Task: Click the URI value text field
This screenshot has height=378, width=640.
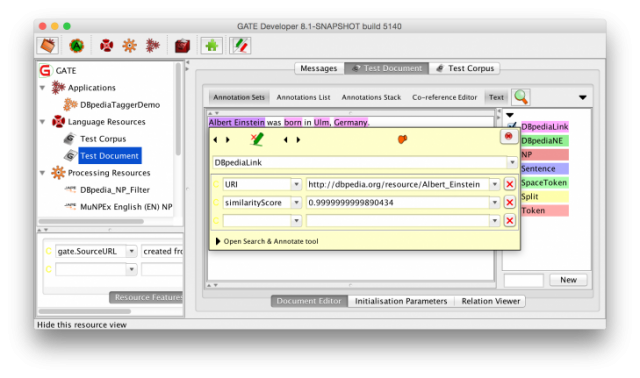Action: click(x=398, y=185)
